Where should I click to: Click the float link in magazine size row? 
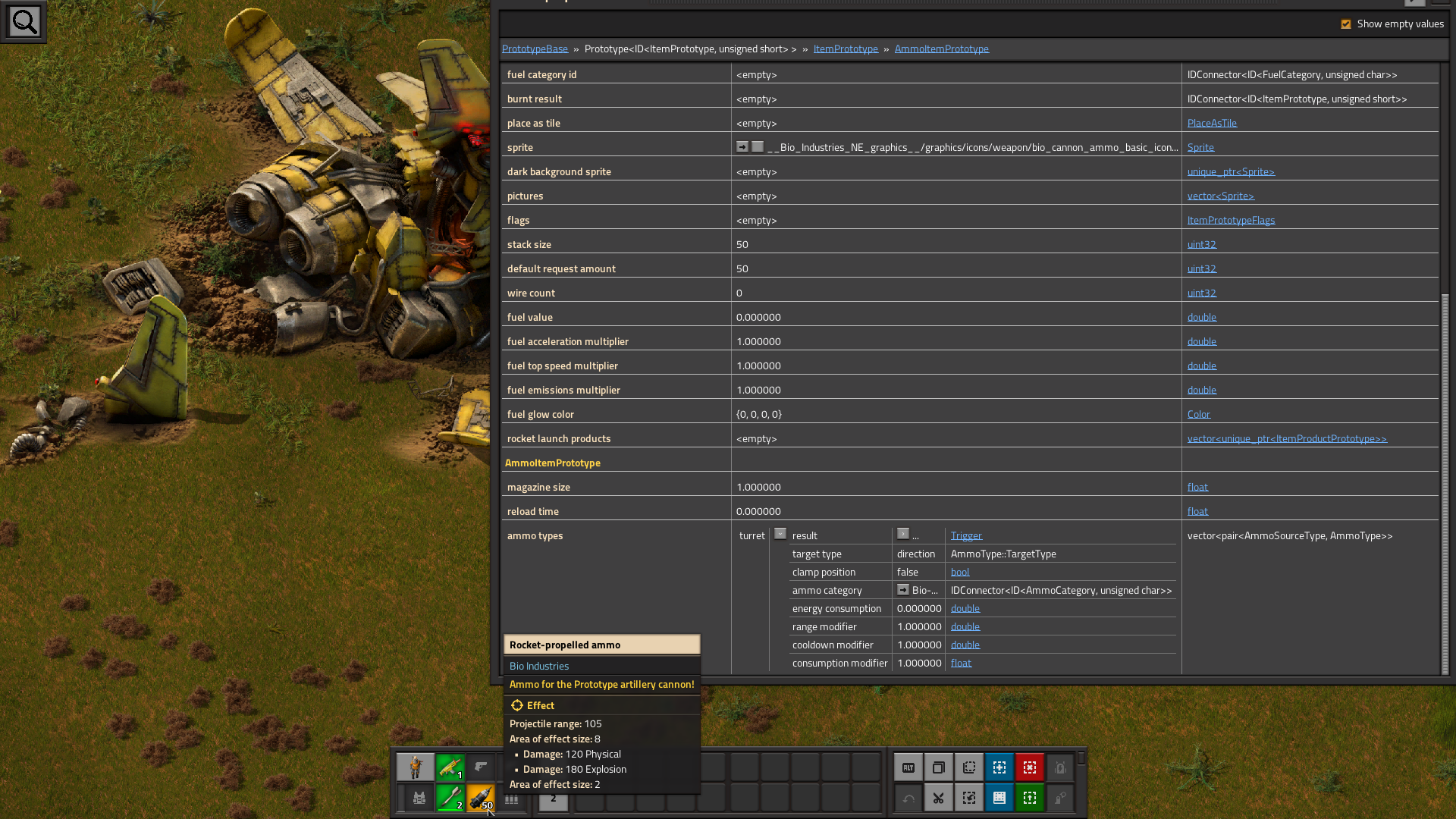click(1197, 487)
